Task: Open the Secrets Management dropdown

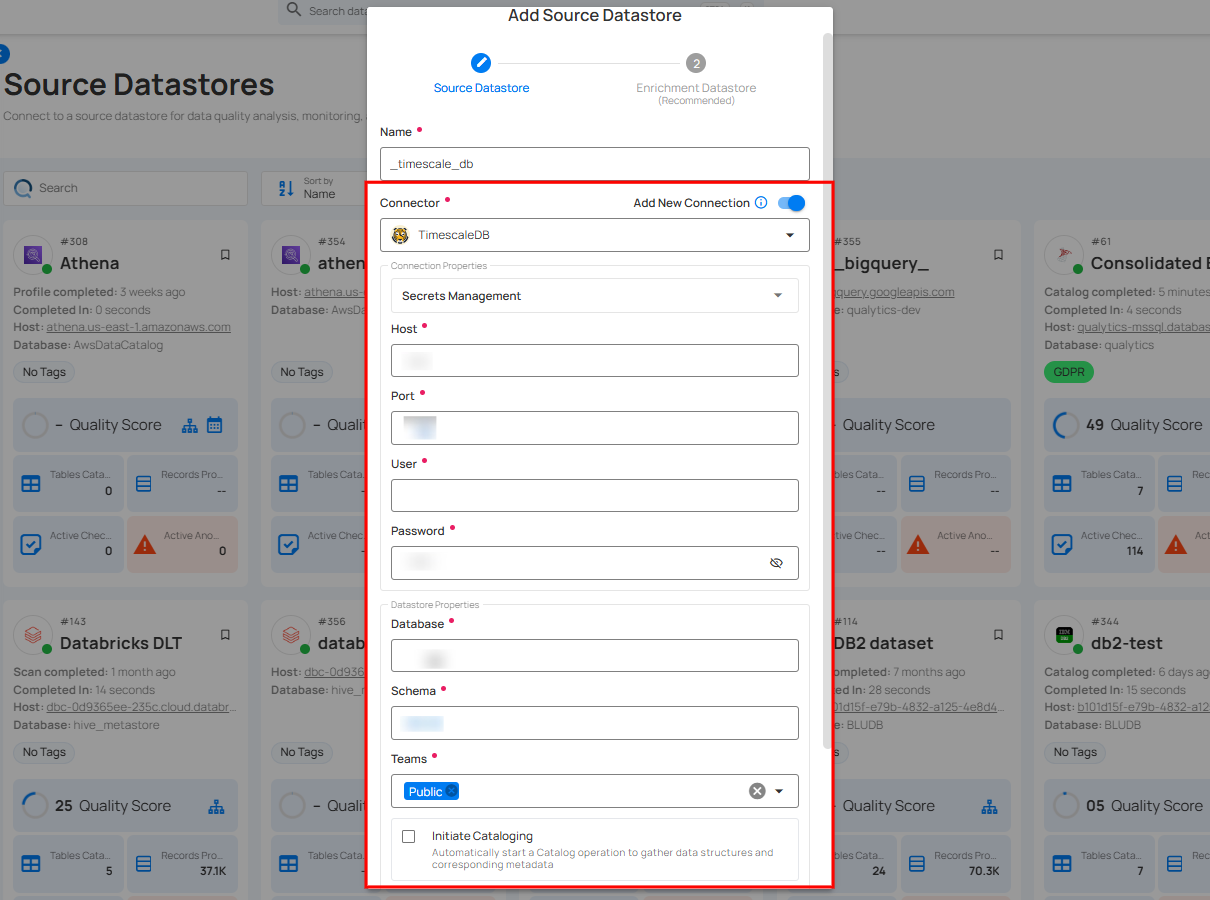Action: (594, 295)
